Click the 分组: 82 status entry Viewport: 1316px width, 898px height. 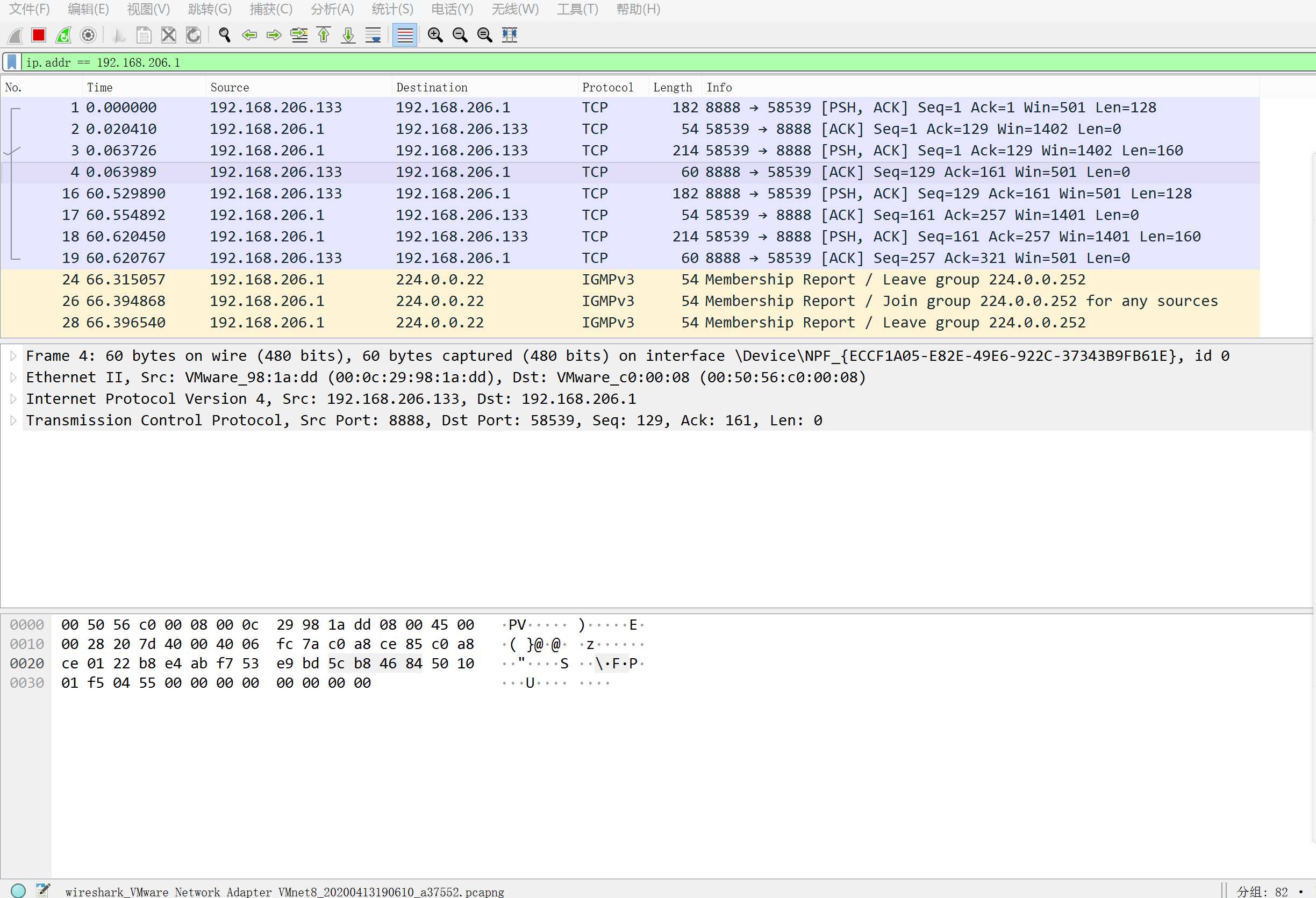pos(1262,892)
